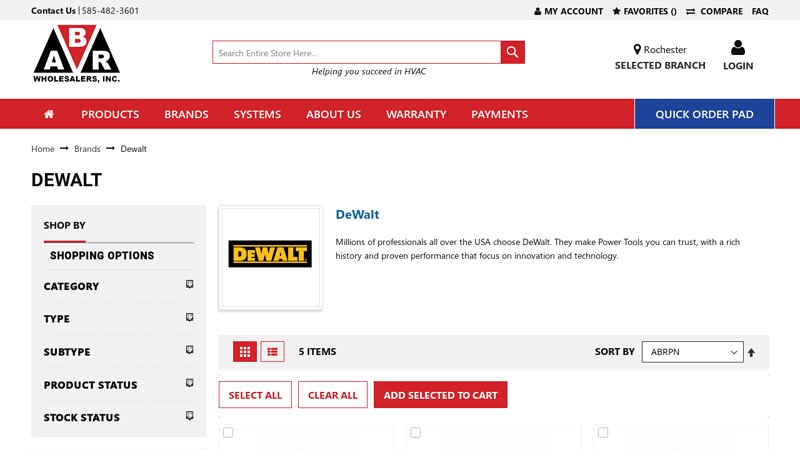Open the Products menu
The width and height of the screenshot is (800, 450).
(x=110, y=114)
